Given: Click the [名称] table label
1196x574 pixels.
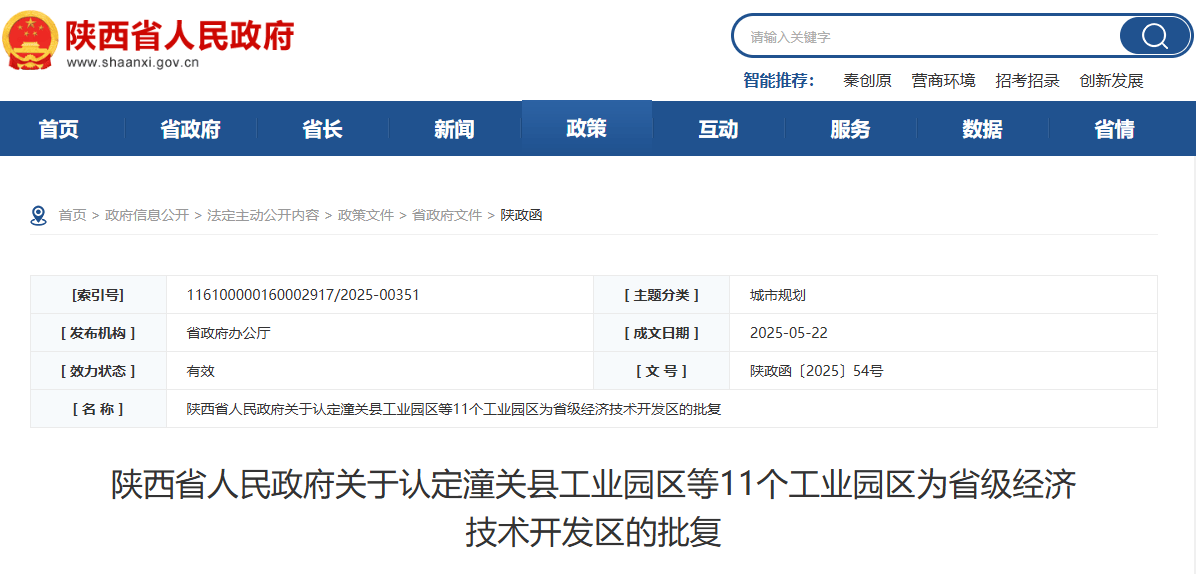Looking at the screenshot, I should [98, 409].
